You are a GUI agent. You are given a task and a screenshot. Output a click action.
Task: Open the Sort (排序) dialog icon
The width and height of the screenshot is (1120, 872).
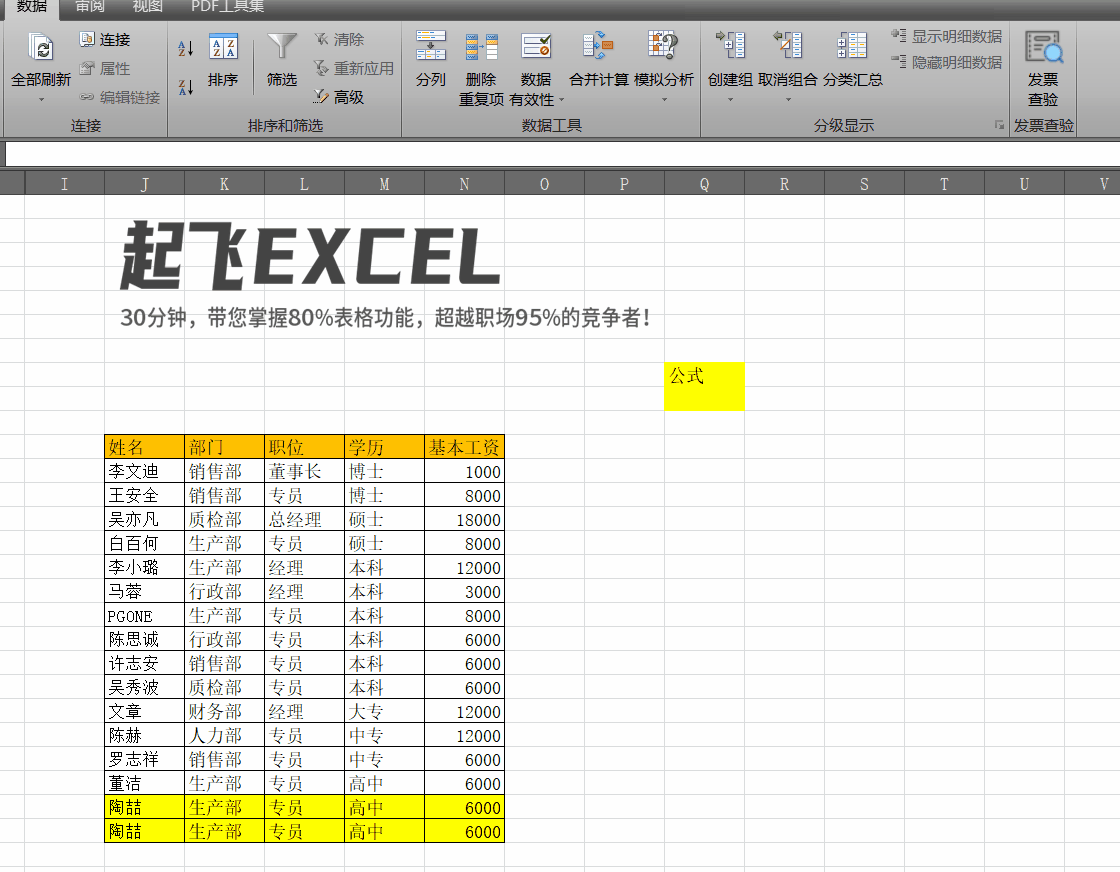click(x=223, y=48)
